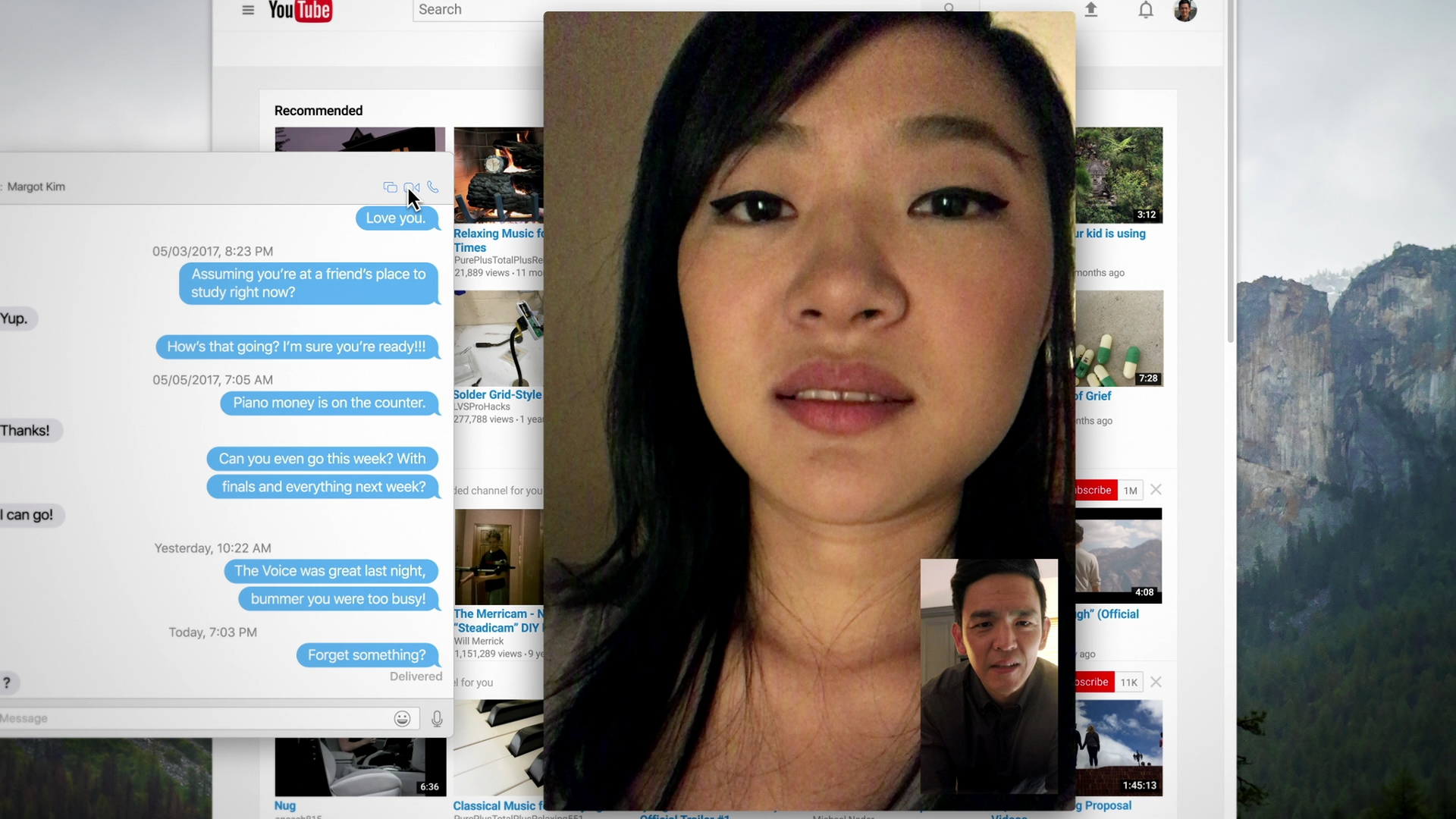Open the pills video thumbnail with 7:28 duration
Viewport: 1456px width, 819px height.
point(1119,339)
